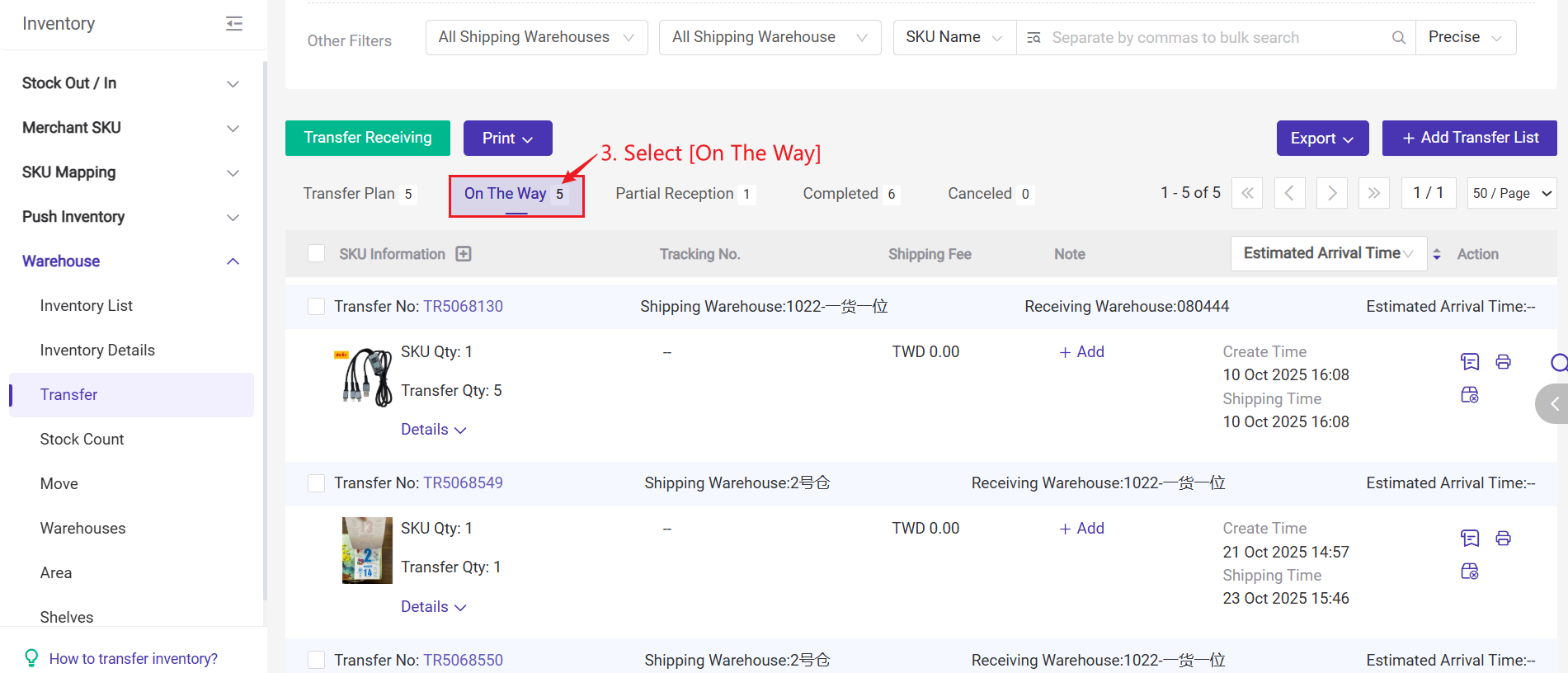Open the All Shipping Warehouses dropdown
Image resolution: width=1568 pixels, height=673 pixels.
pyautogui.click(x=536, y=38)
